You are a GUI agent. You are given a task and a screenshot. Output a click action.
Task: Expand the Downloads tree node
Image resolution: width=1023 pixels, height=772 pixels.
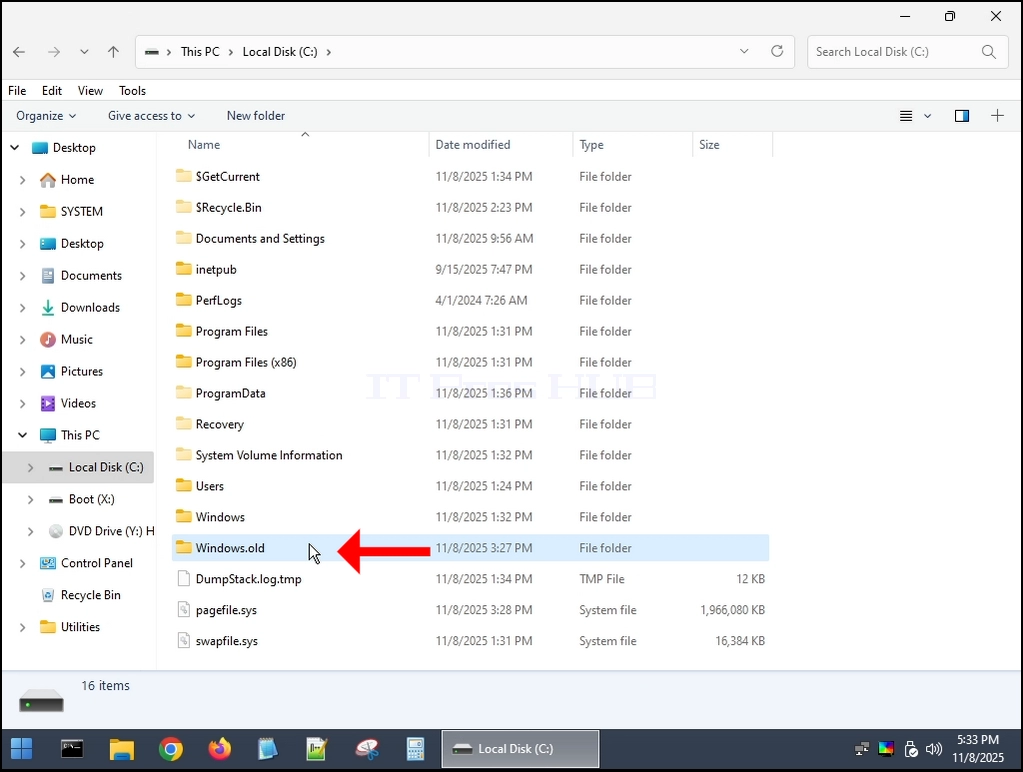[22, 308]
